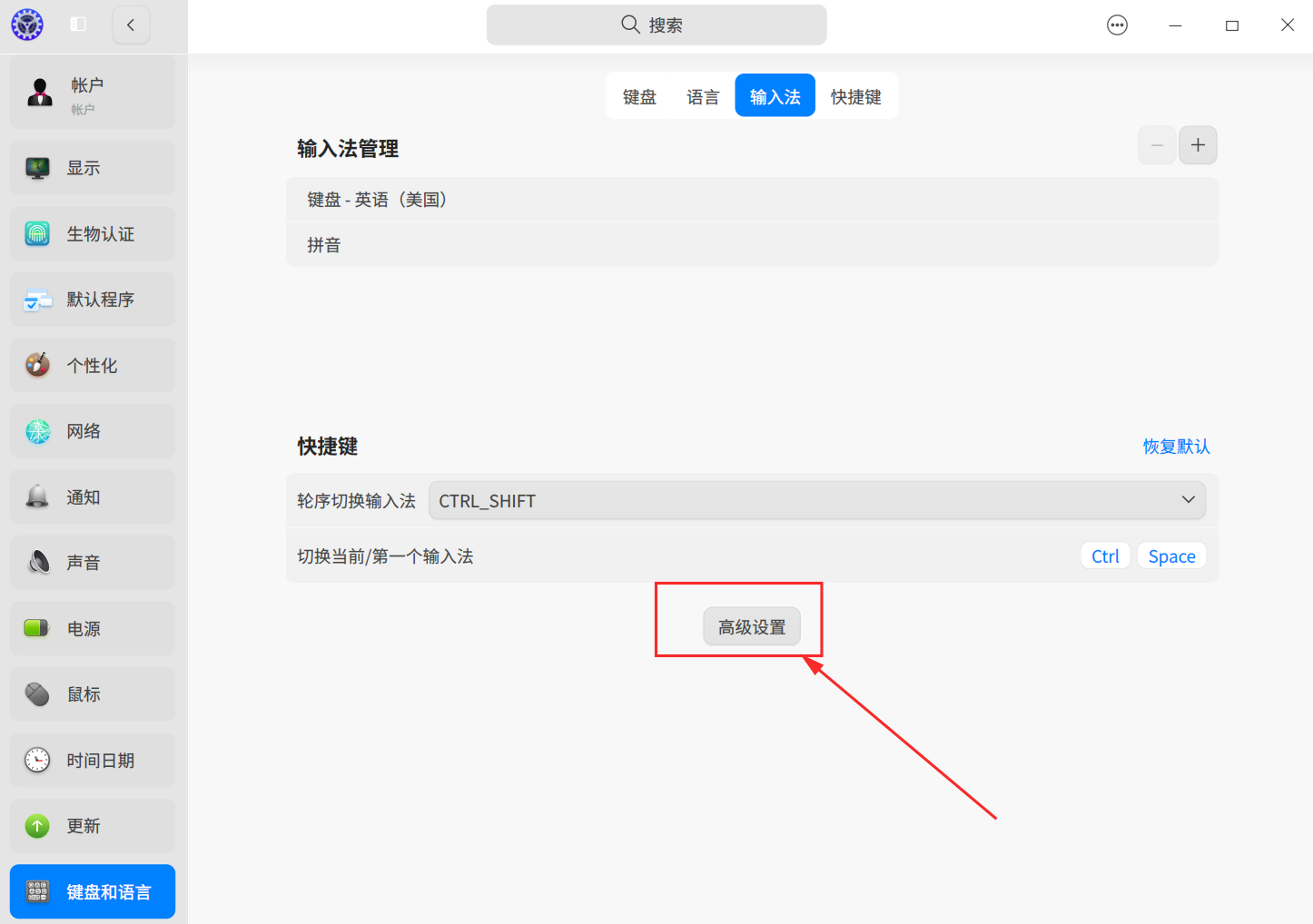Open 个性化 label in sidebar

tap(92, 366)
